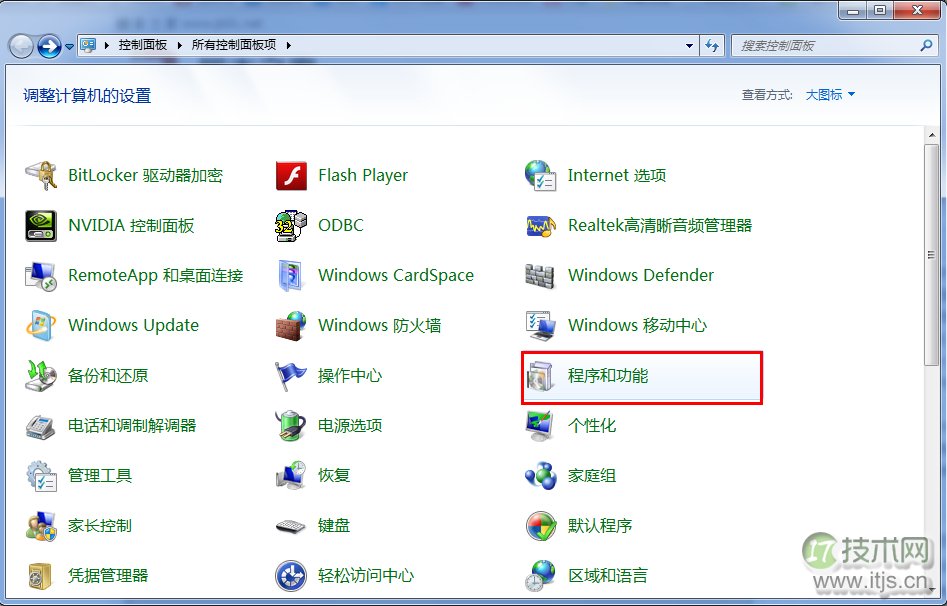Open the ODBC data source tool
947x606 pixels.
[341, 225]
